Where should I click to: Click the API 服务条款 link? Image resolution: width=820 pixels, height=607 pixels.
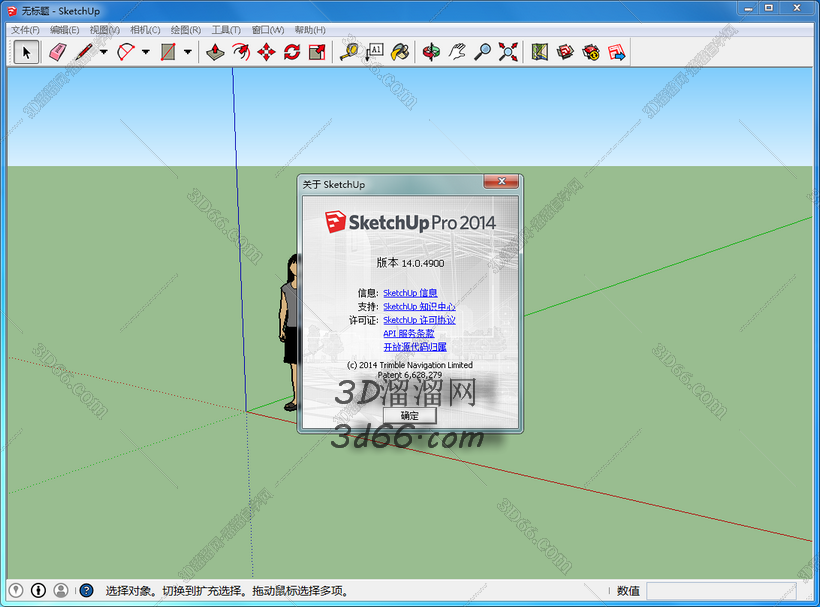pyautogui.click(x=408, y=334)
